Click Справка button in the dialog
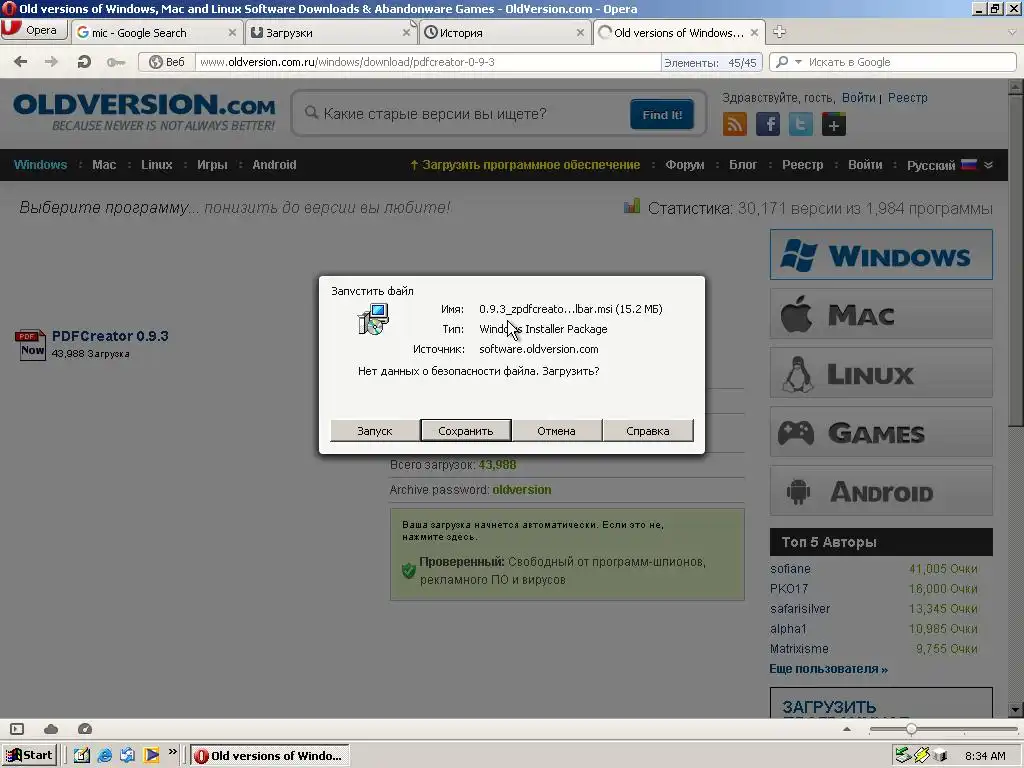This screenshot has height=768, width=1024. (x=648, y=431)
